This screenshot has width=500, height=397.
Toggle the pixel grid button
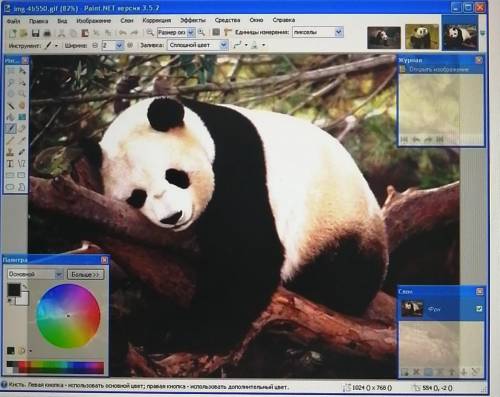[216, 32]
